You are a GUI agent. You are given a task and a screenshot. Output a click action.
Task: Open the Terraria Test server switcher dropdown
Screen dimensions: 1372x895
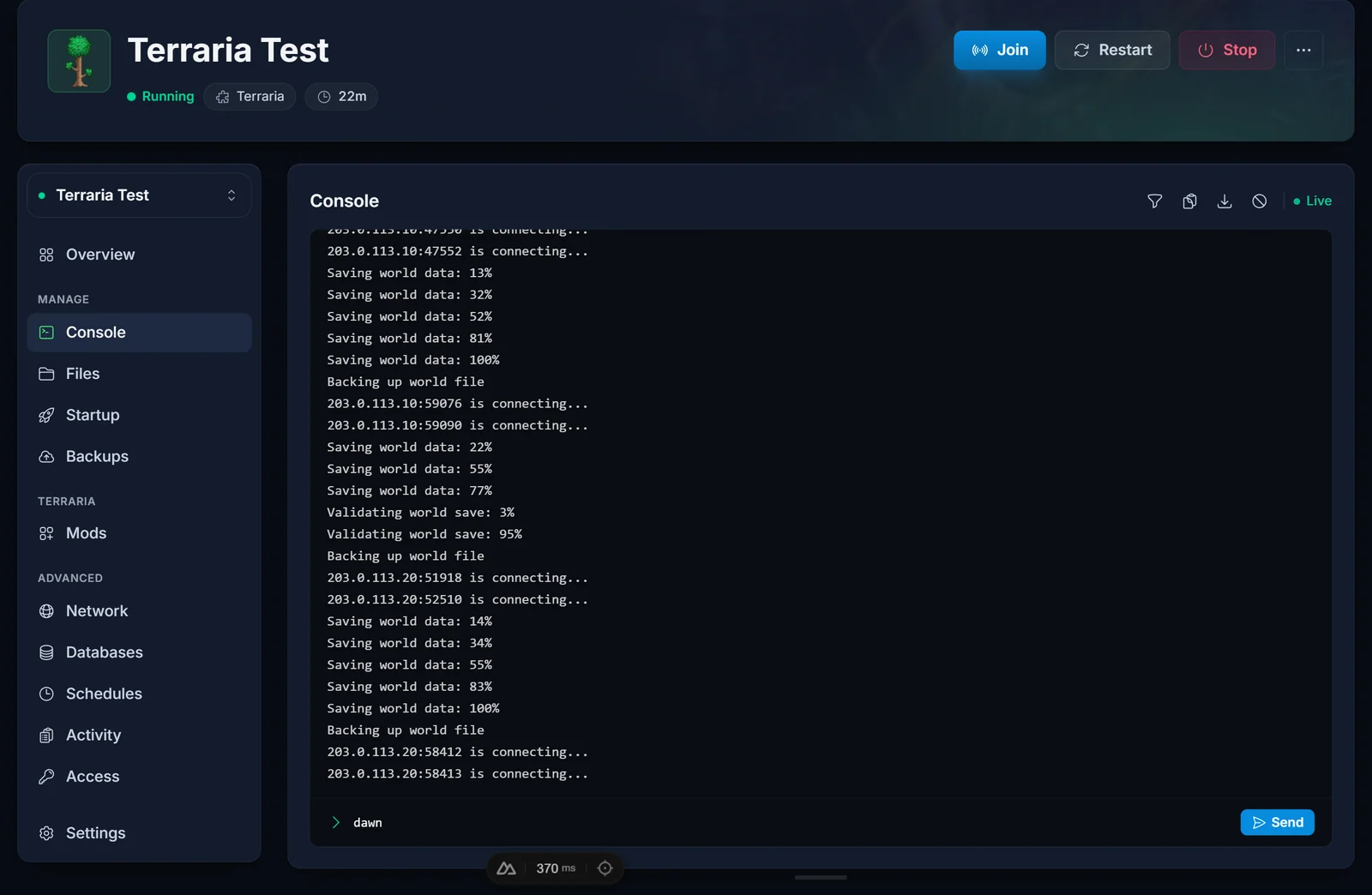click(139, 195)
